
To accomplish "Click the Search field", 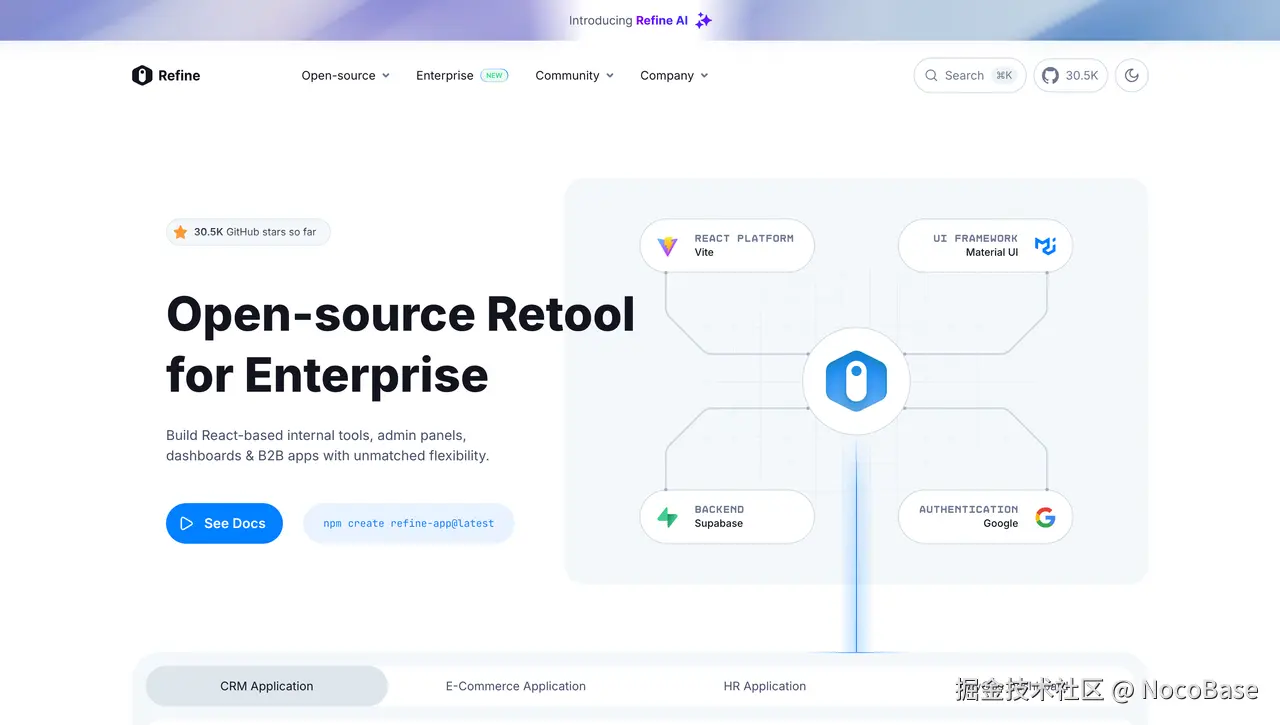I will (x=970, y=75).
